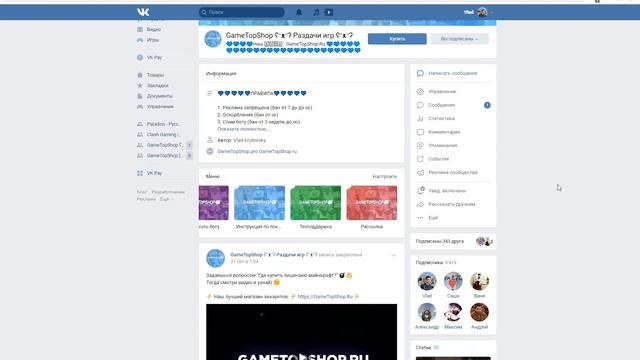Open the red Рассылка menu tile
The width and height of the screenshot is (640, 360).
tap(371, 203)
